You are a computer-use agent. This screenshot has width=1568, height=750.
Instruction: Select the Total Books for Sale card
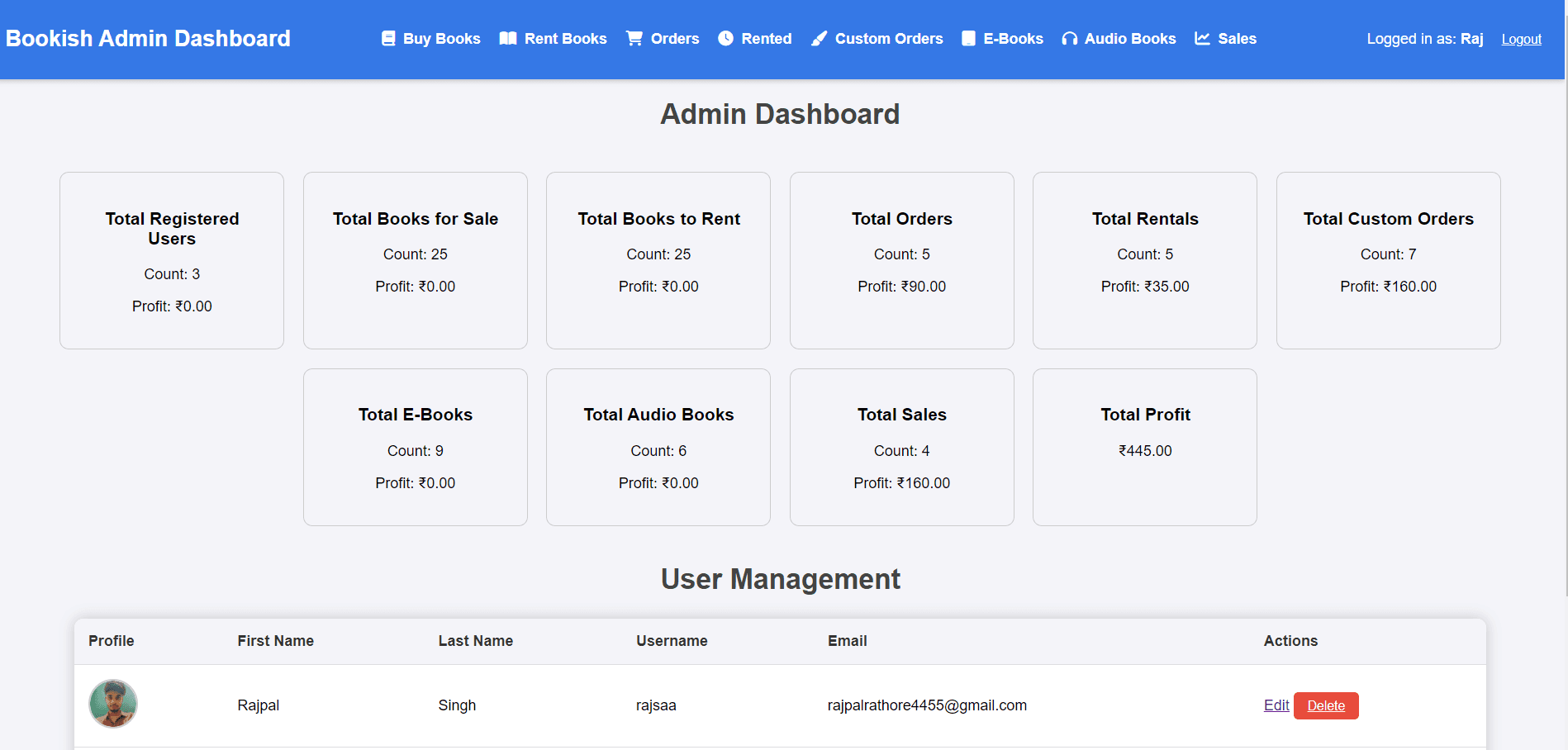[416, 260]
